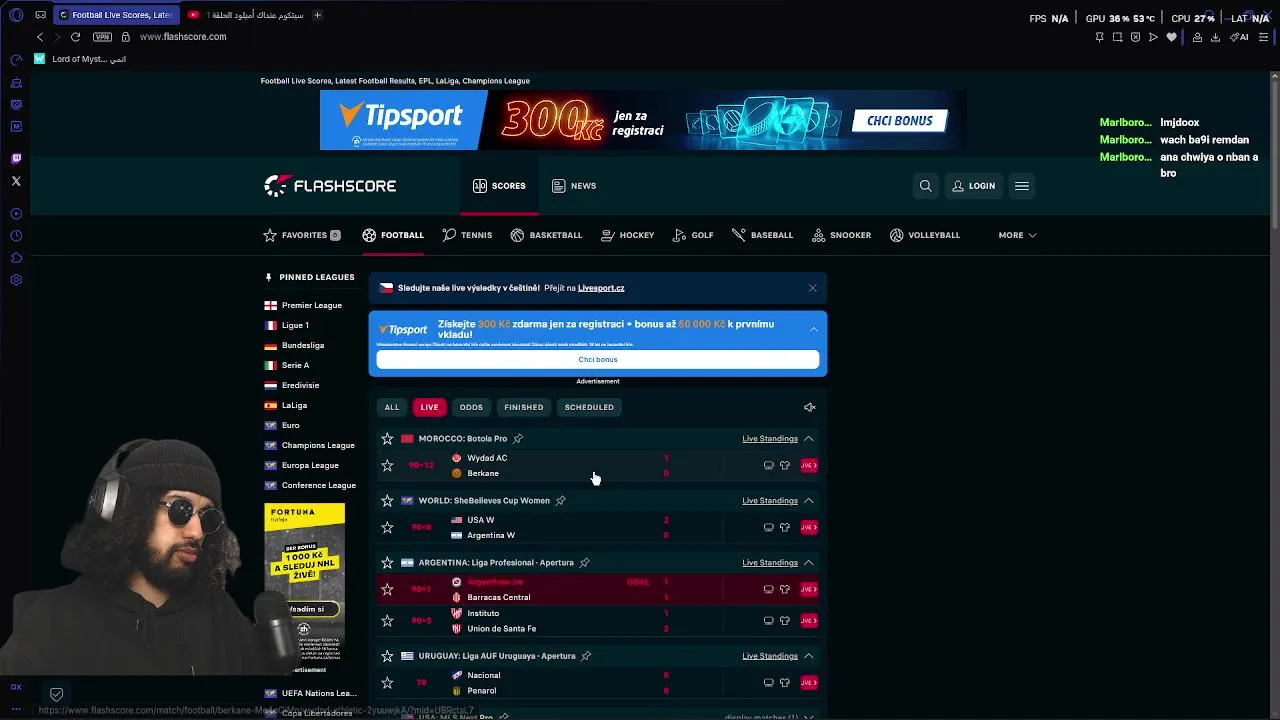This screenshot has width=1280, height=720.
Task: Pin the Liga Profesional Apertura league
Action: click(x=585, y=563)
